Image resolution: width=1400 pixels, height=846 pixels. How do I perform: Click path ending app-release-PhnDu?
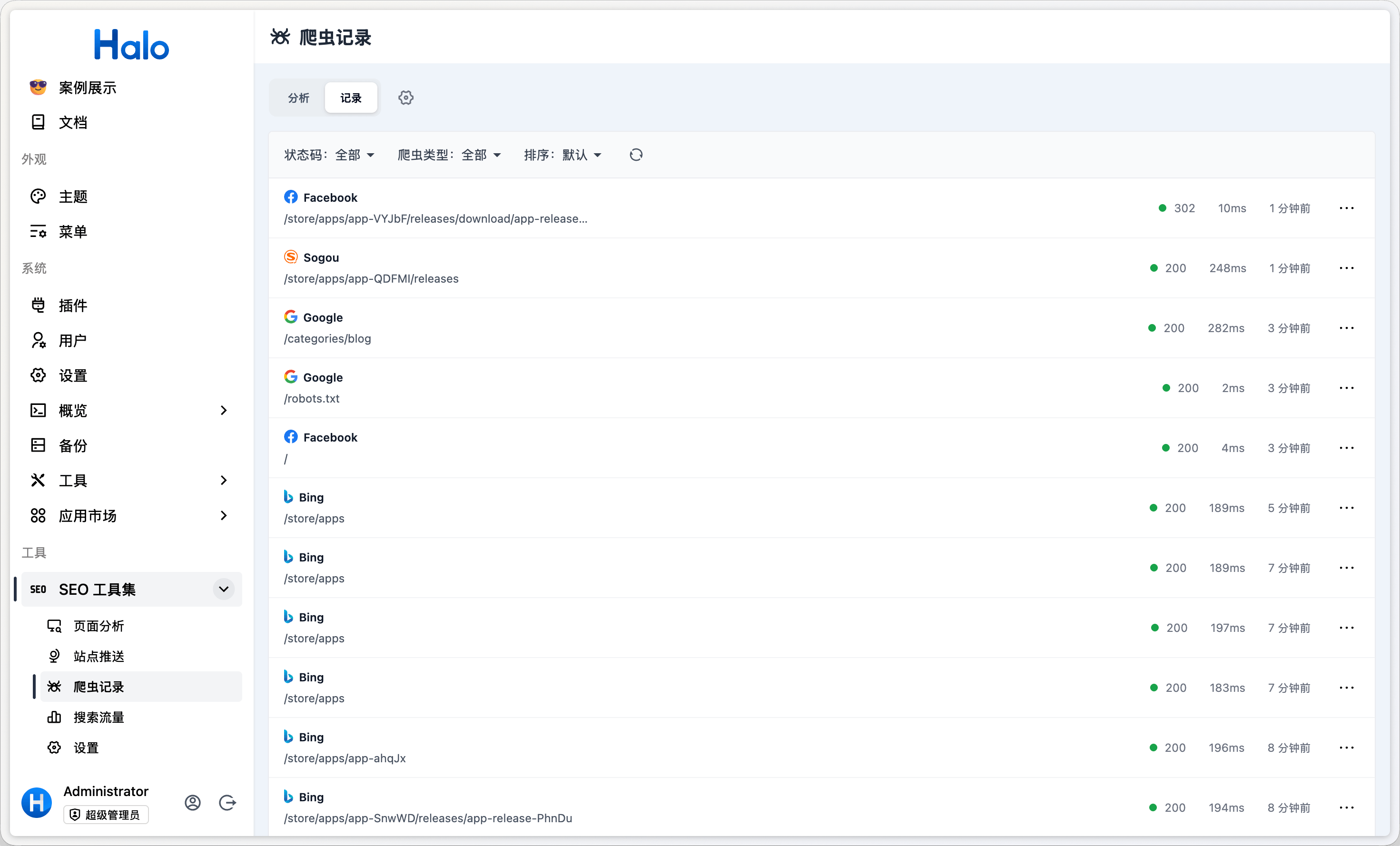(x=428, y=818)
